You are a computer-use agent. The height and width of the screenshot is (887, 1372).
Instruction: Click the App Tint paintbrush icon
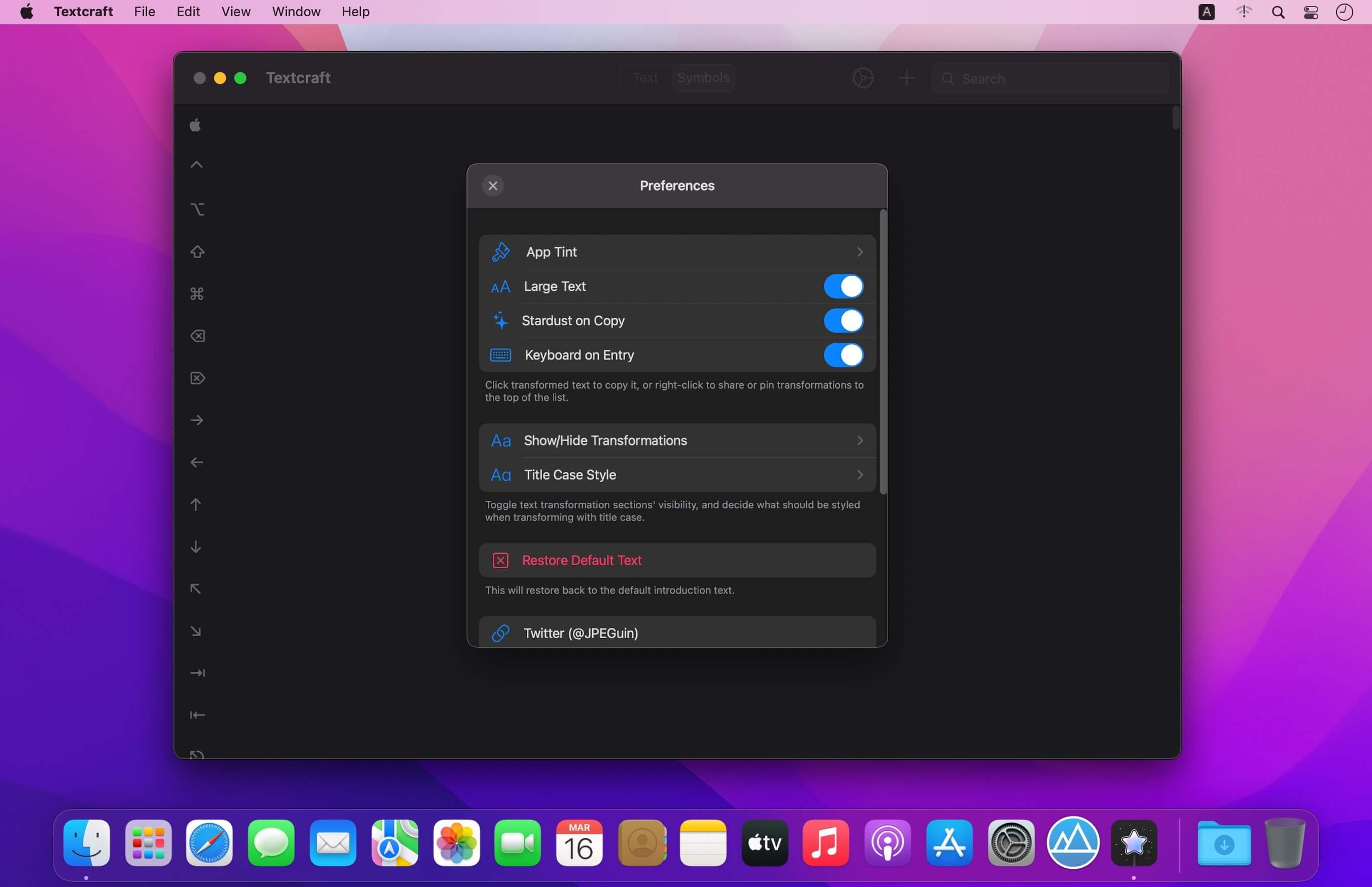tap(500, 252)
